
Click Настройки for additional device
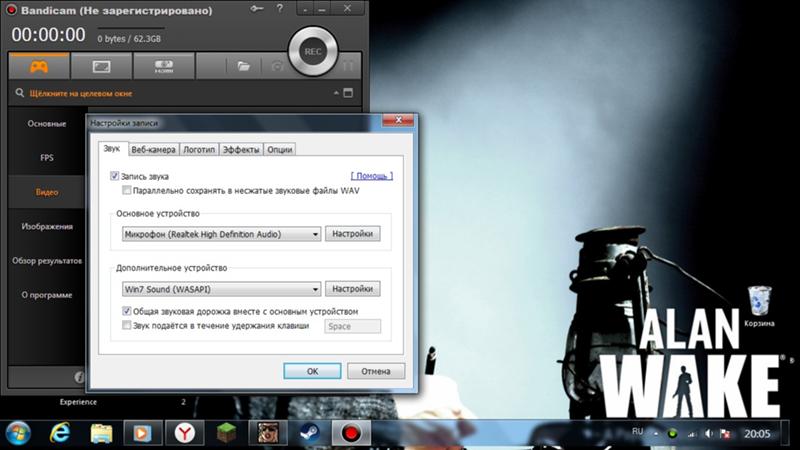[353, 289]
